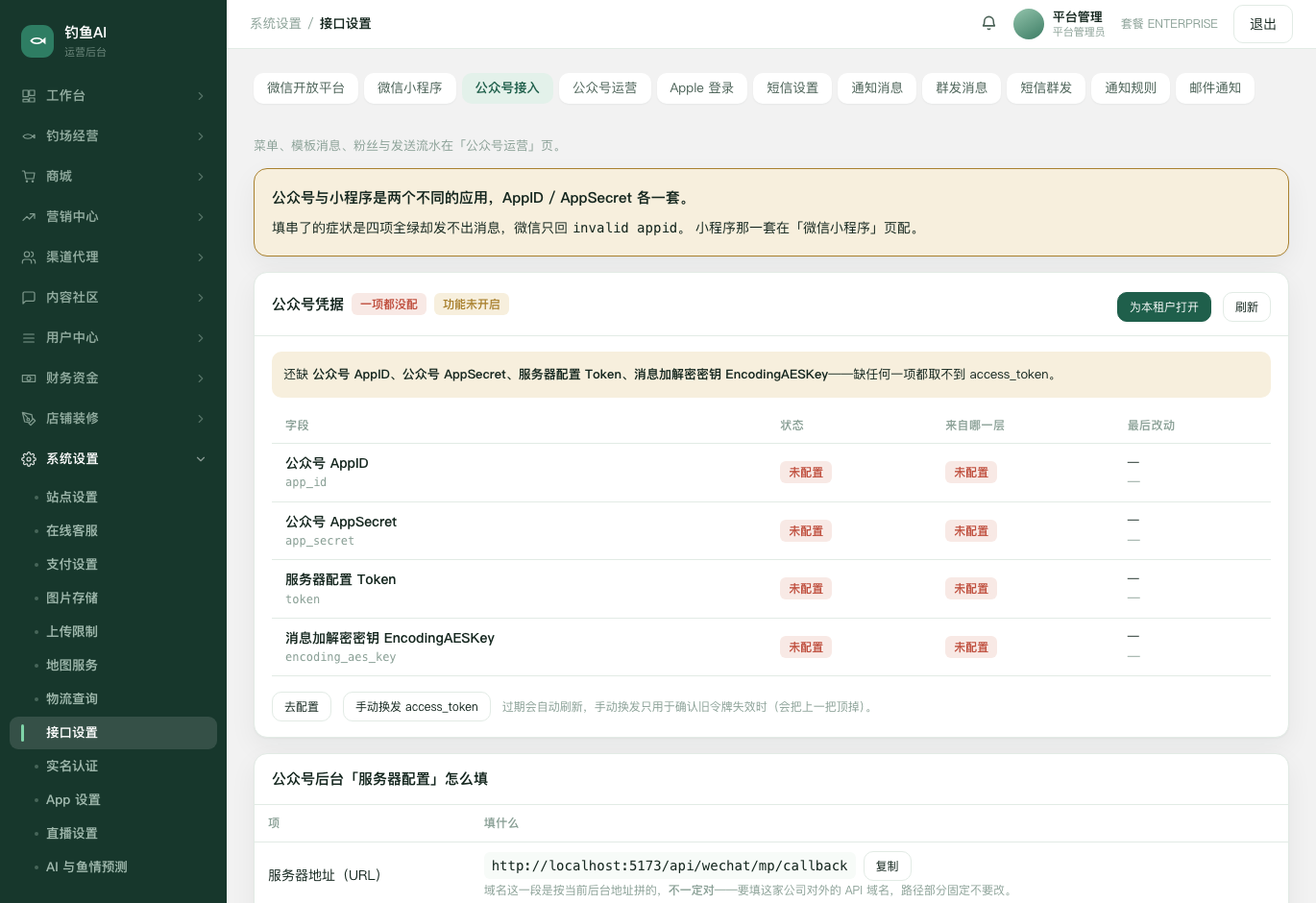Click the 为本租户打开 button

[x=1163, y=307]
